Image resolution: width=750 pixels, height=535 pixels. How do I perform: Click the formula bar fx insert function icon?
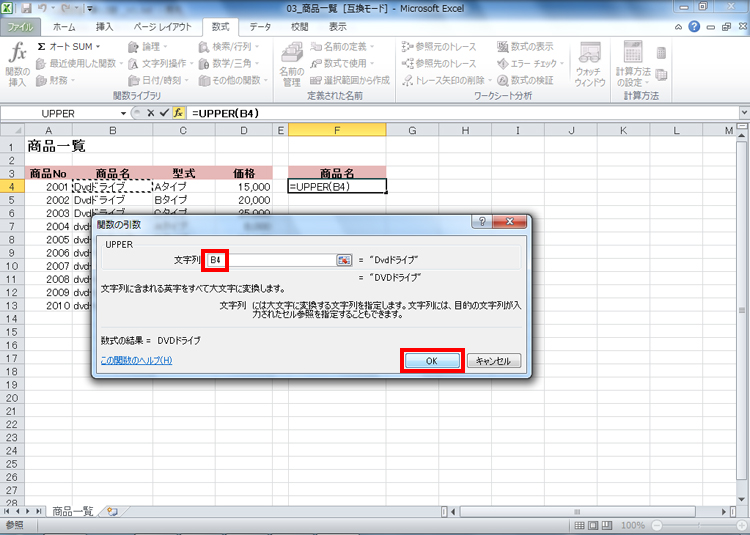[x=178, y=113]
